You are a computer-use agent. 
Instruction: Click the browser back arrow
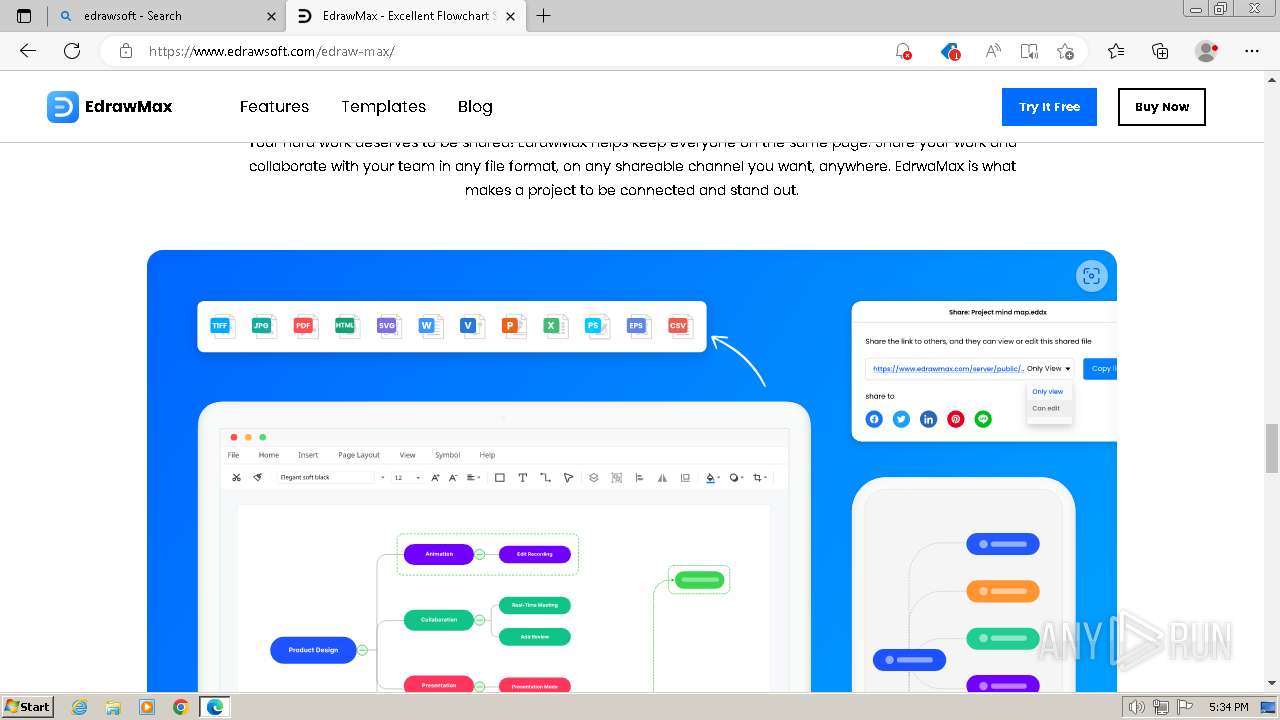point(28,51)
